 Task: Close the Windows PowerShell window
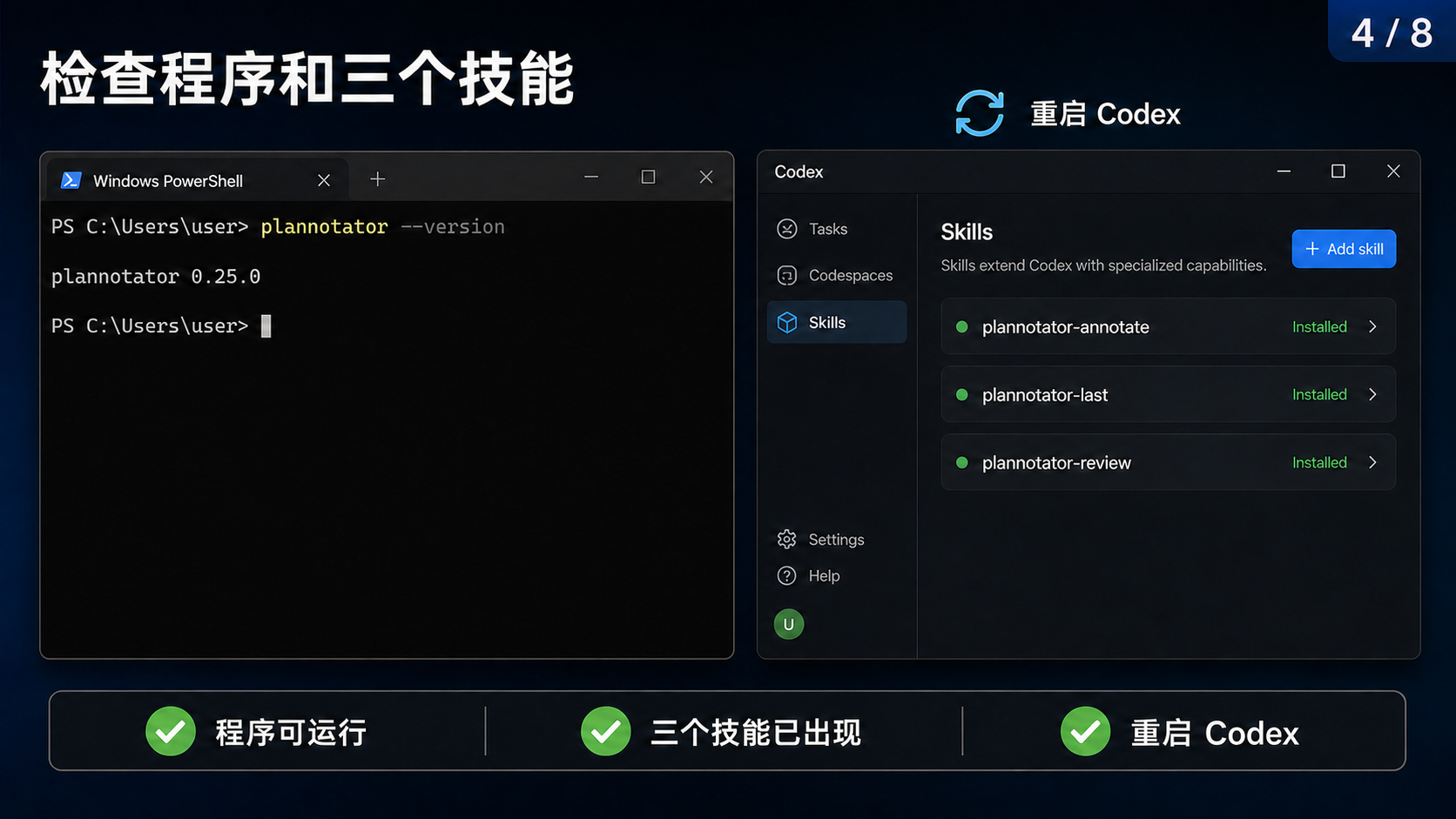(706, 177)
